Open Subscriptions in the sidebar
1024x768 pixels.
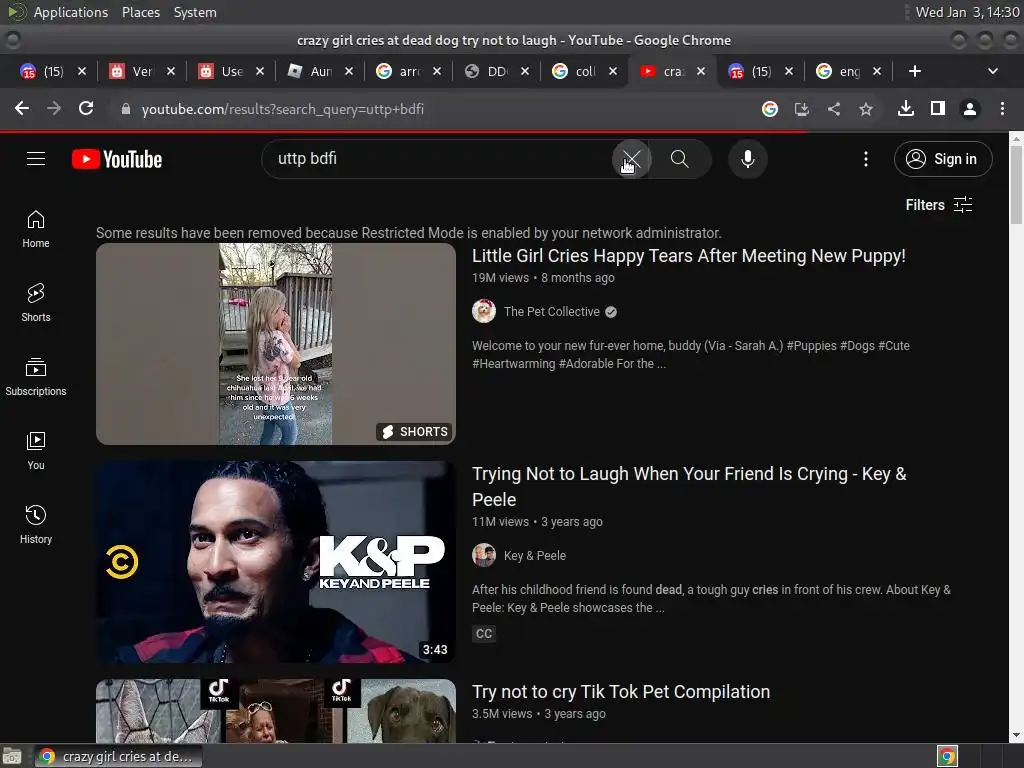click(x=36, y=377)
